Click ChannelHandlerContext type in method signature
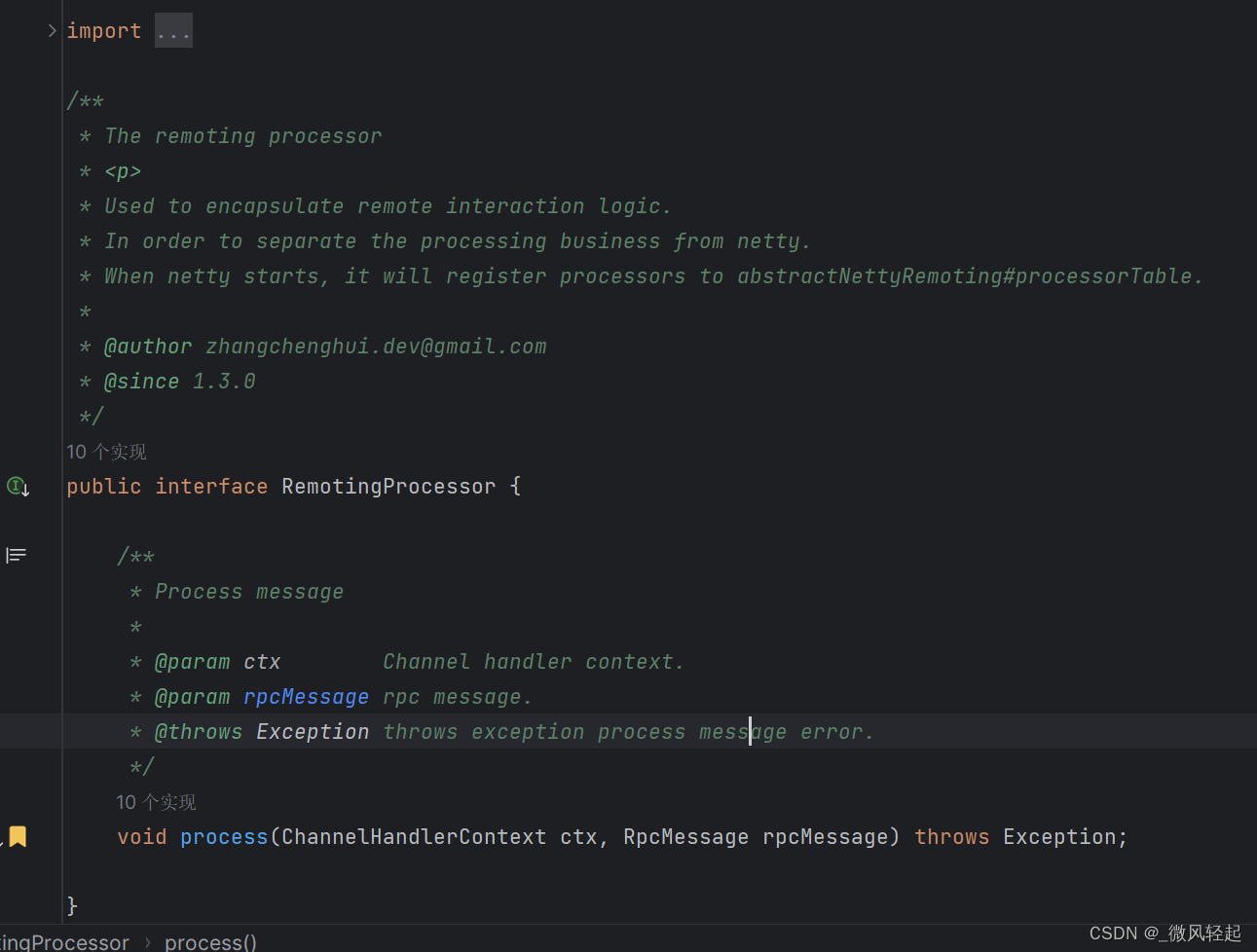Image resolution: width=1257 pixels, height=952 pixels. point(414,837)
